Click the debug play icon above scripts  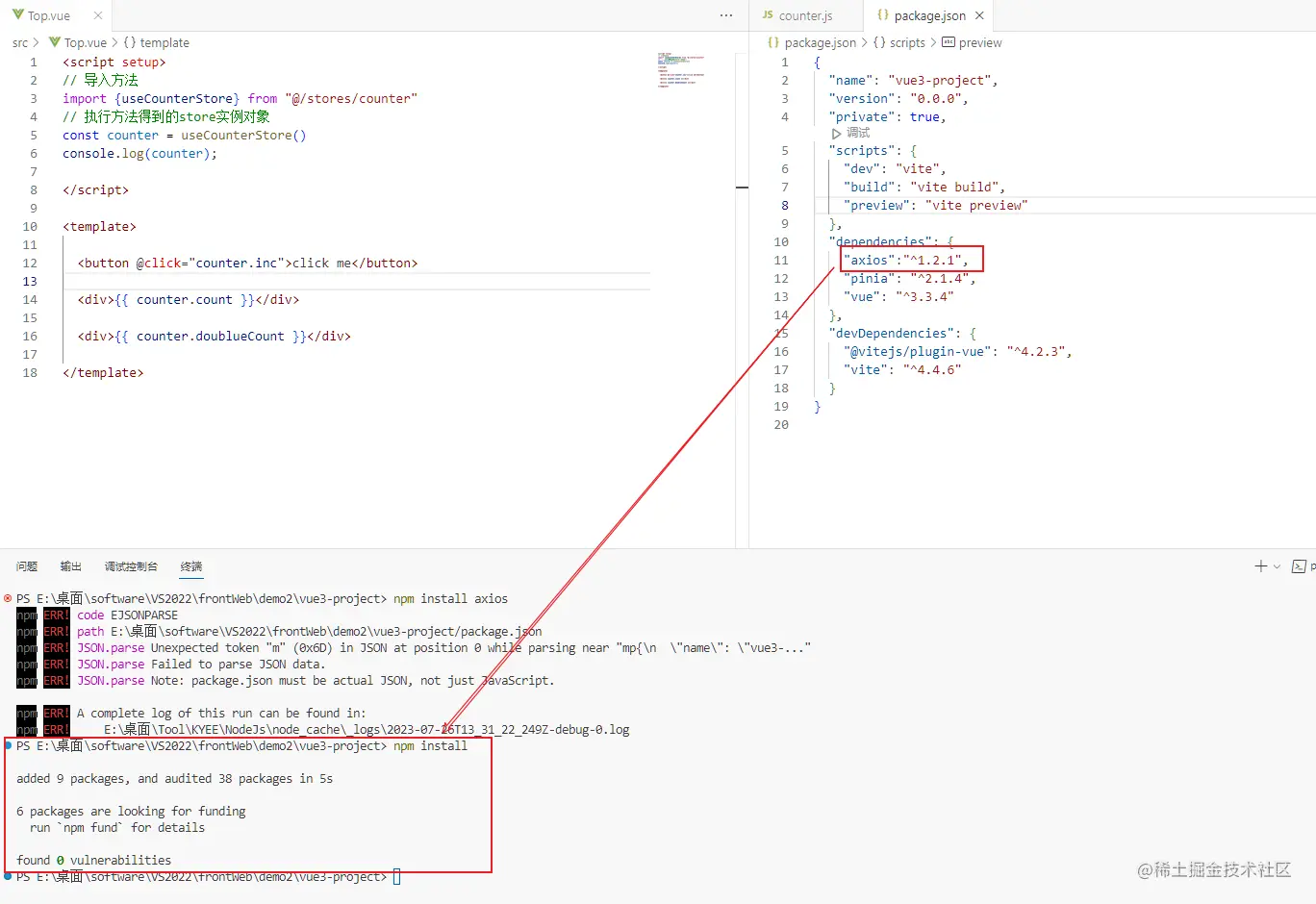point(837,134)
